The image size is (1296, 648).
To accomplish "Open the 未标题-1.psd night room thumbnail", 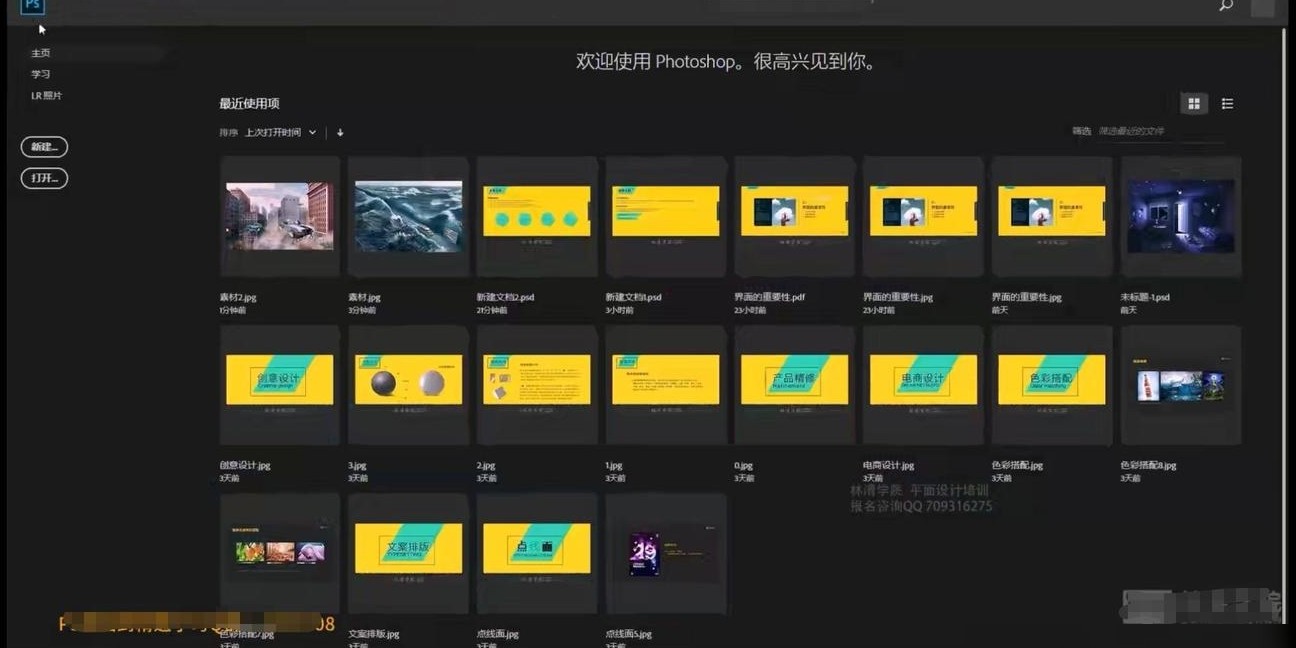I will [1181, 216].
